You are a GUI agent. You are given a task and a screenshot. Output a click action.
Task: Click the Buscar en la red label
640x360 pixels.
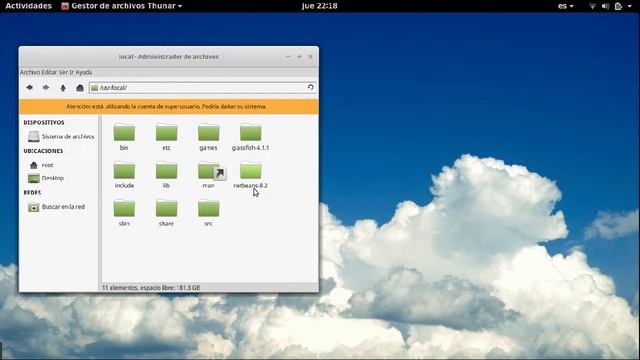pyautogui.click(x=63, y=207)
